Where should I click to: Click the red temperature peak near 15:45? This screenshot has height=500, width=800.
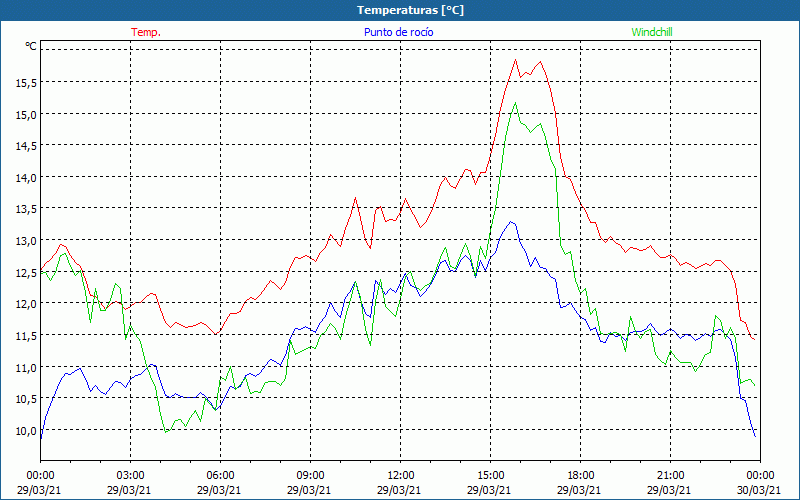(x=515, y=60)
